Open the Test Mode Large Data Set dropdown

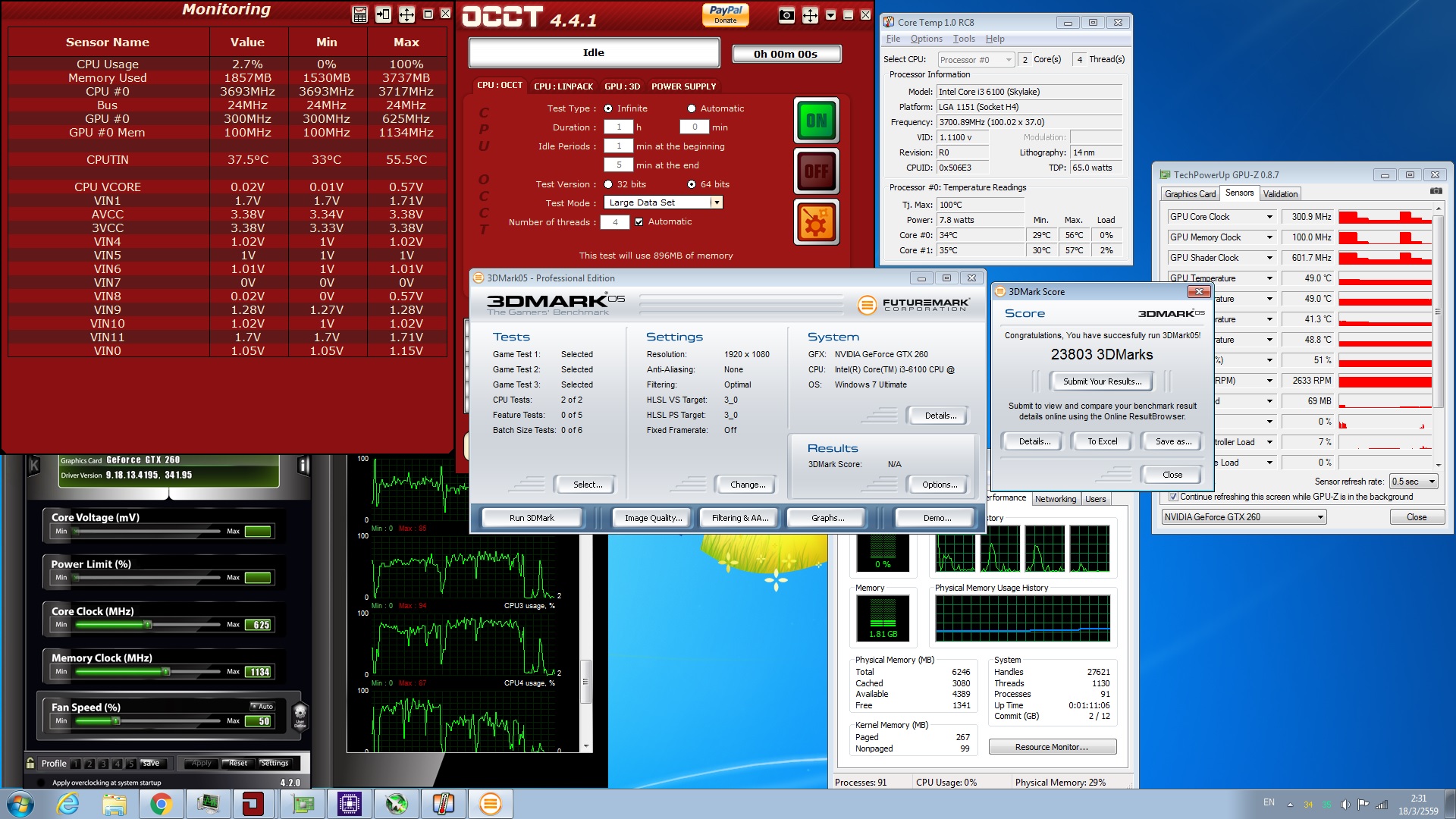[716, 202]
